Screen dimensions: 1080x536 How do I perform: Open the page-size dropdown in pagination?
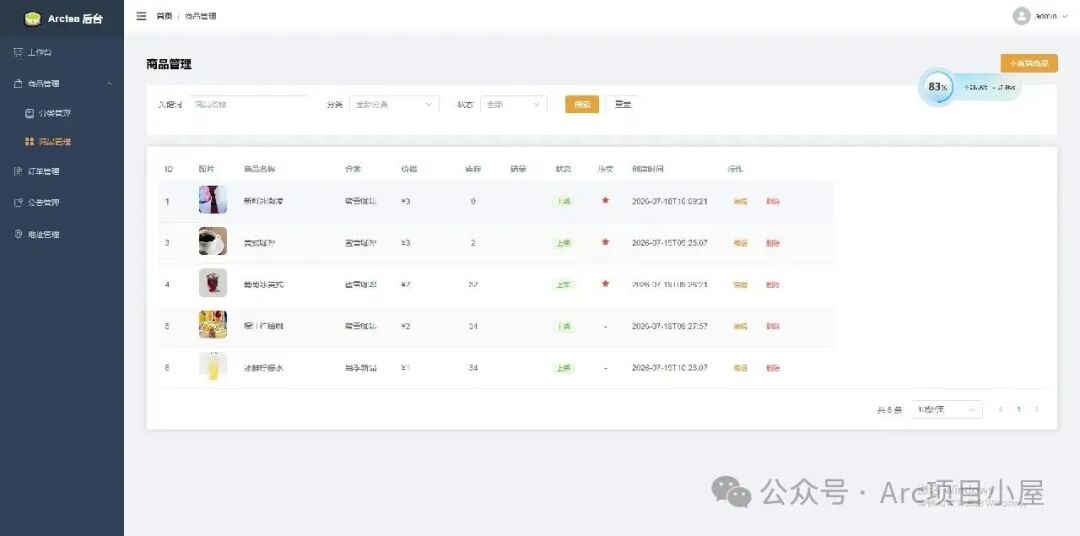coord(947,409)
